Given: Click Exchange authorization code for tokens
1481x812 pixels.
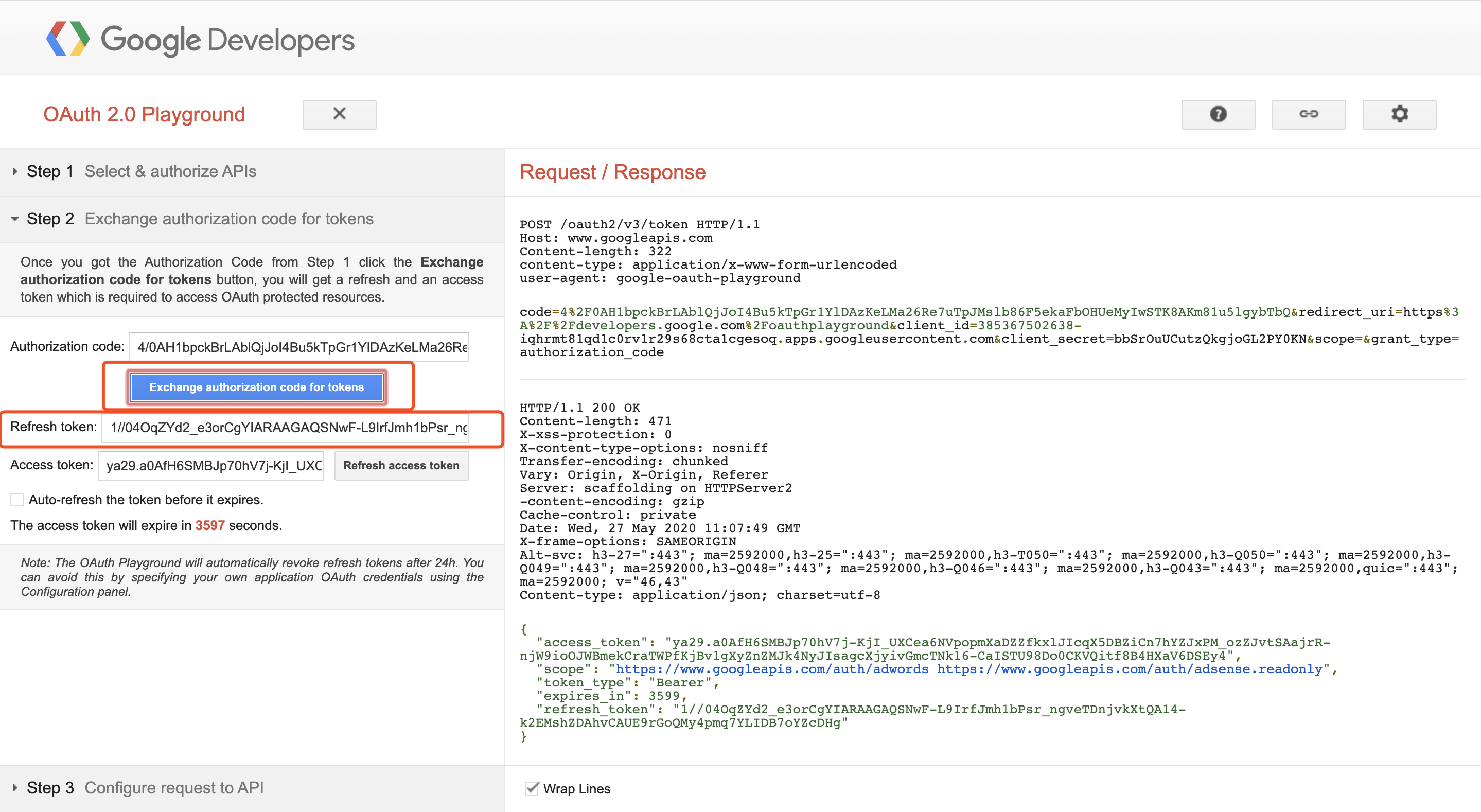Looking at the screenshot, I should pyautogui.click(x=256, y=387).
